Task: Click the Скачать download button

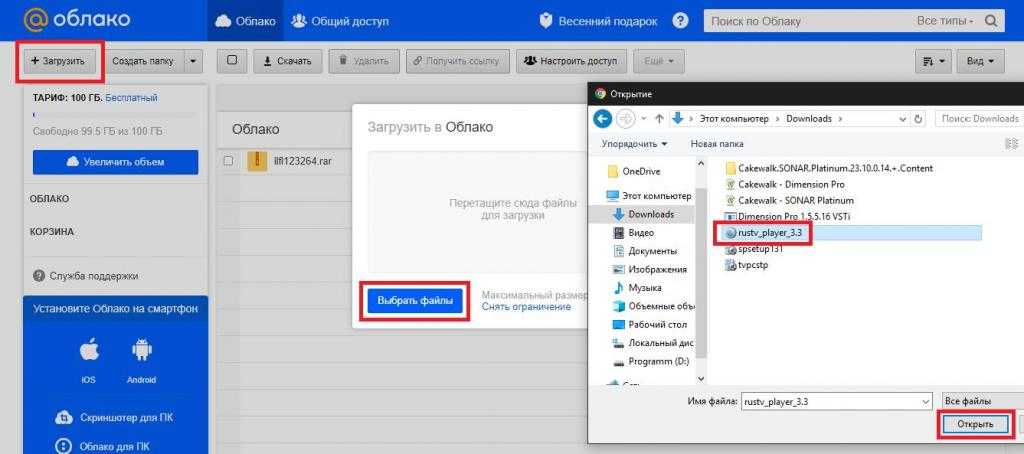Action: pyautogui.click(x=287, y=61)
